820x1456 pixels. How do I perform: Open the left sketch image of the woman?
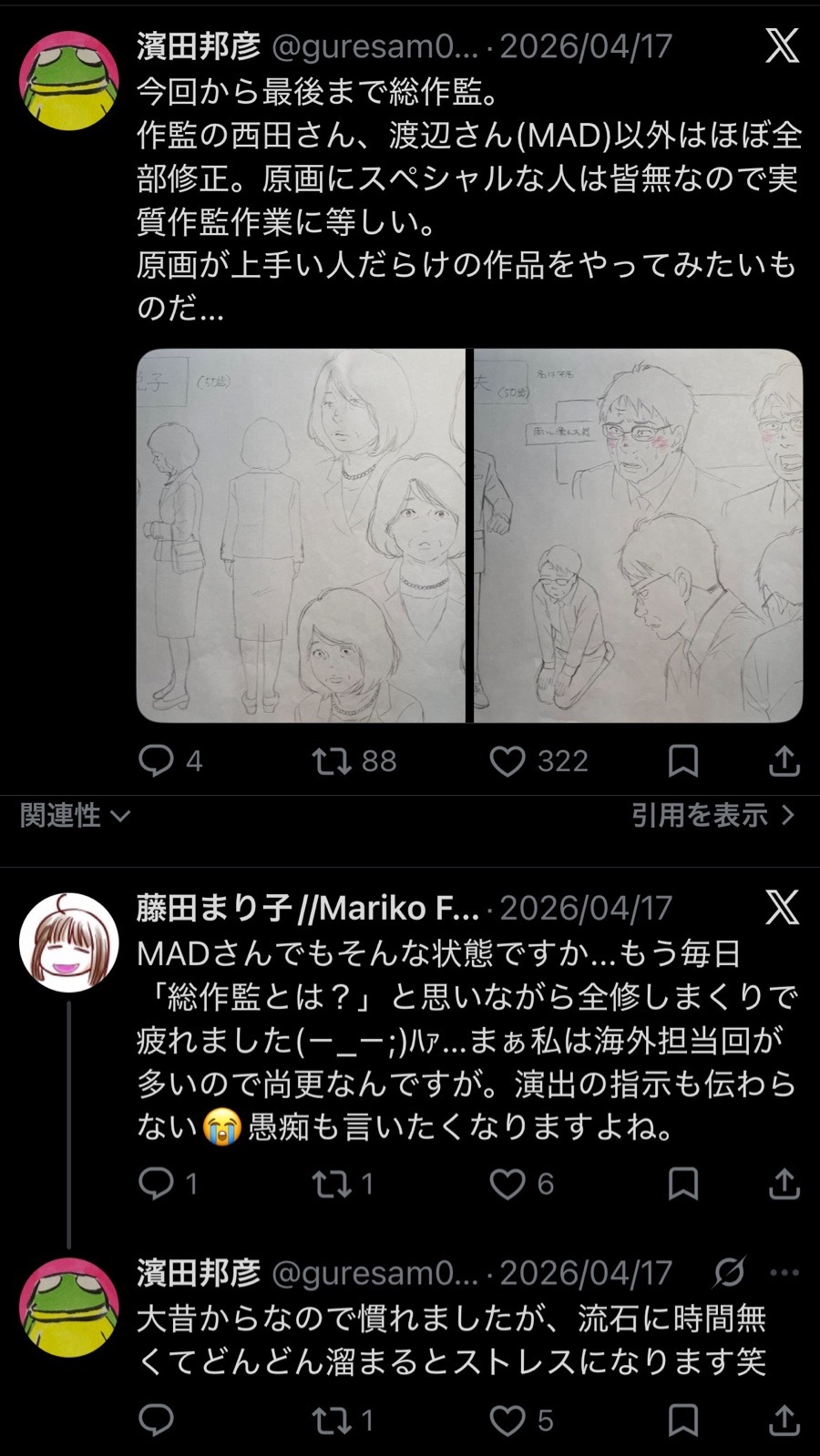point(301,535)
